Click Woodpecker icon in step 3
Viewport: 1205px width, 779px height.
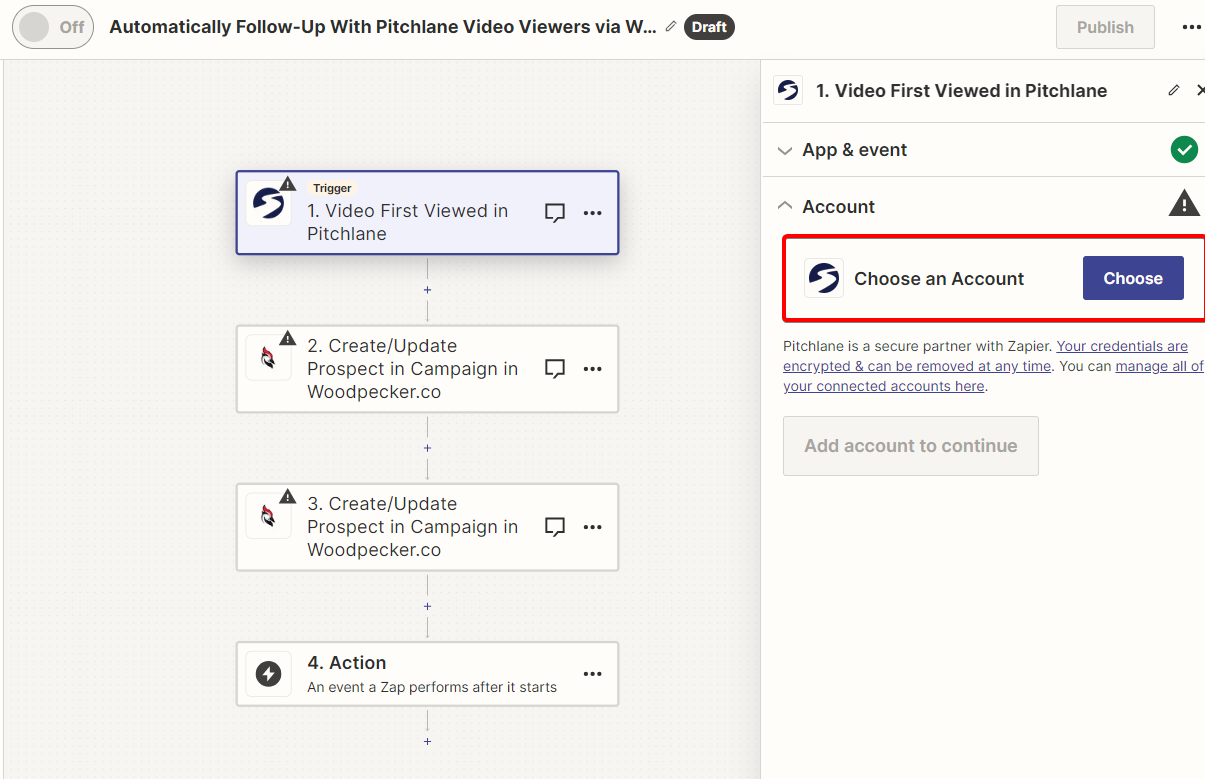[x=267, y=516]
